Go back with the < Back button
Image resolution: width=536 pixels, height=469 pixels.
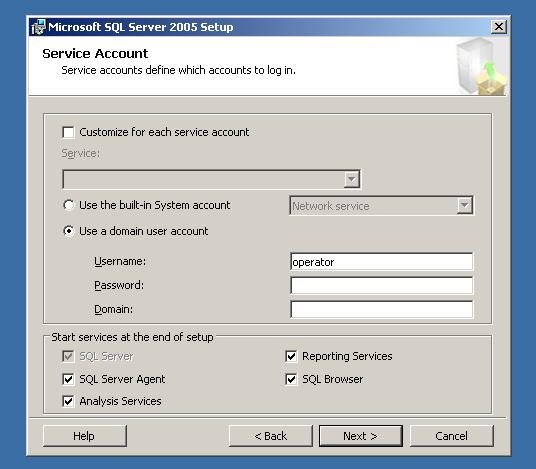click(271, 436)
